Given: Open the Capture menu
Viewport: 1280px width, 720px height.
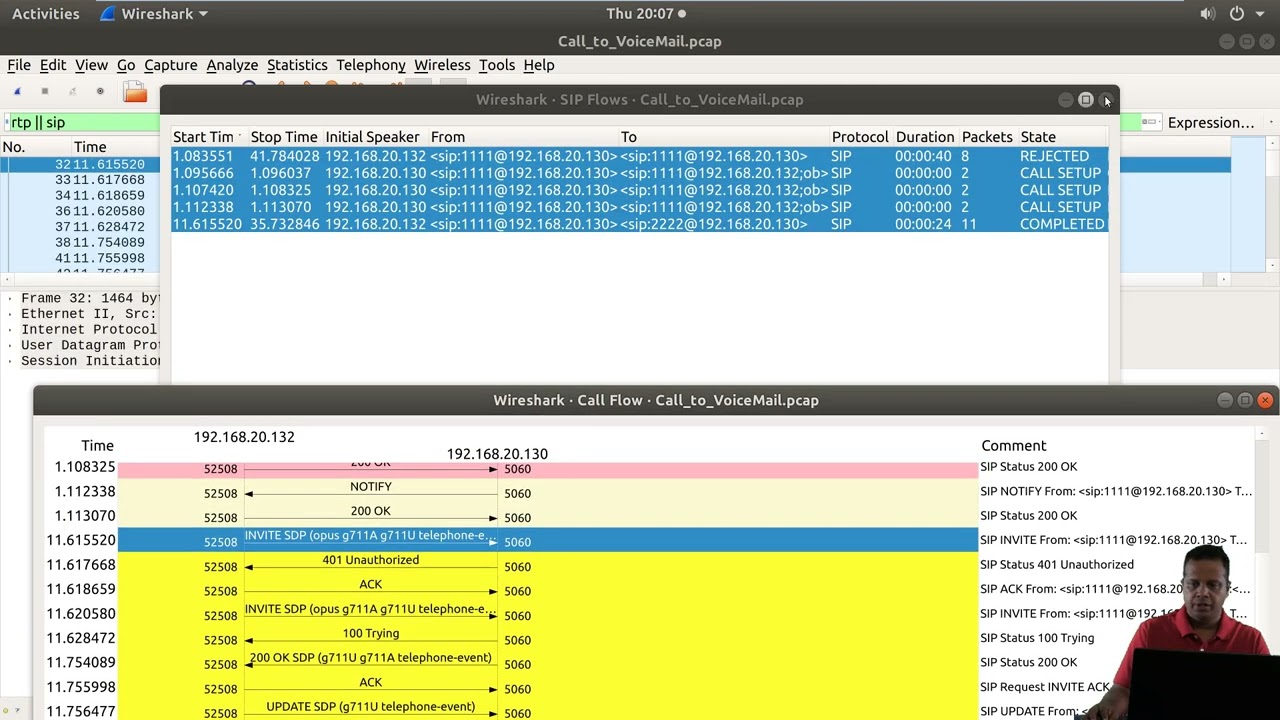Looking at the screenshot, I should click(171, 65).
